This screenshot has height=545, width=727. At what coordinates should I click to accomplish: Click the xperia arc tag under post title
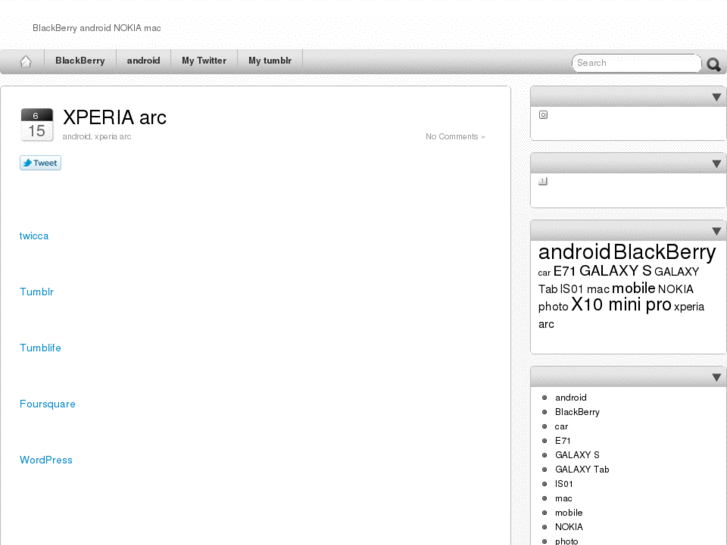click(113, 136)
